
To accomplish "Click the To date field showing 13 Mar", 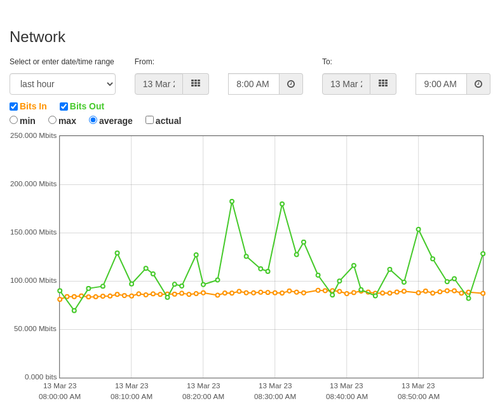I will click(346, 84).
